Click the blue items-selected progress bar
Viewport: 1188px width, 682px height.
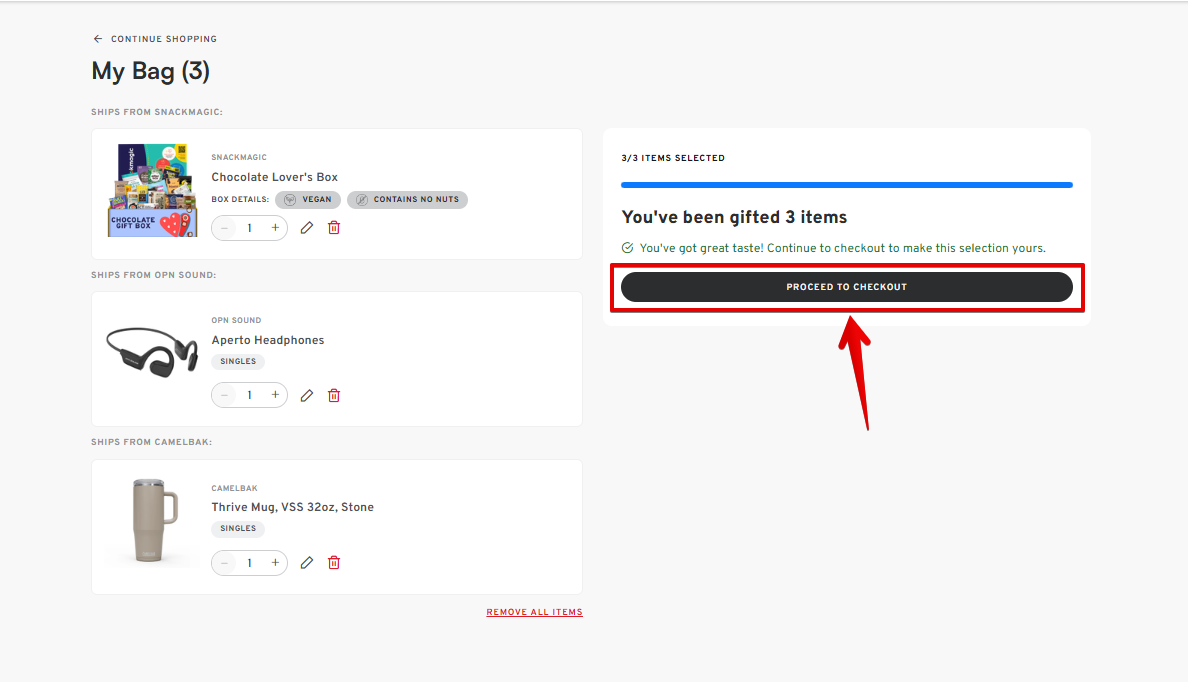846,185
